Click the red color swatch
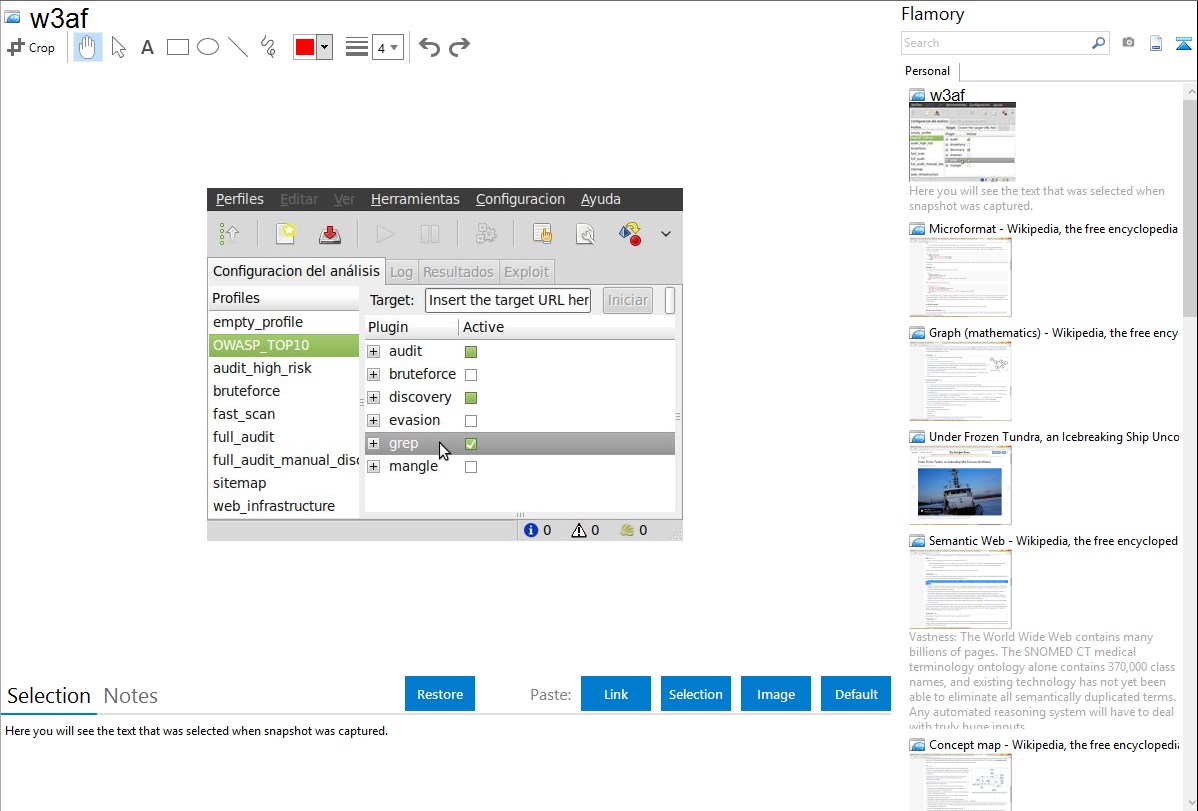The height and width of the screenshot is (811, 1198). click(305, 47)
